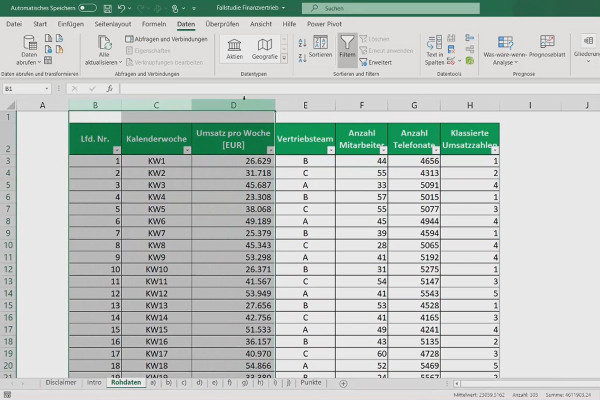Select row 10 header

point(8,245)
